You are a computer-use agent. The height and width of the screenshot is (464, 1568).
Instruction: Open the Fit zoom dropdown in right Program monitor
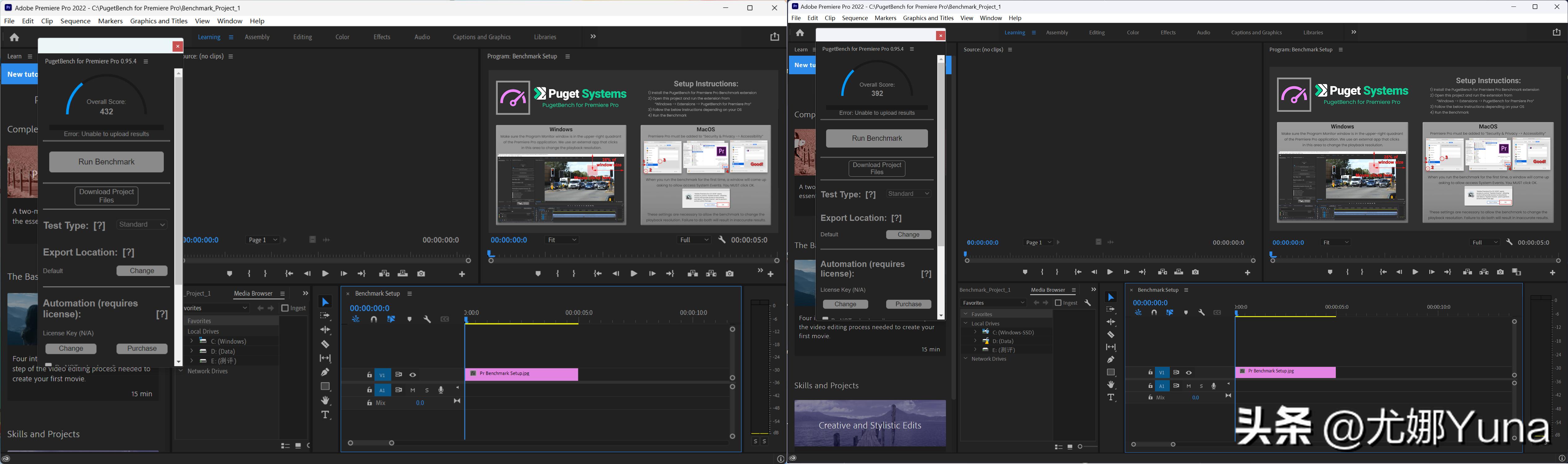pyautogui.click(x=1336, y=242)
